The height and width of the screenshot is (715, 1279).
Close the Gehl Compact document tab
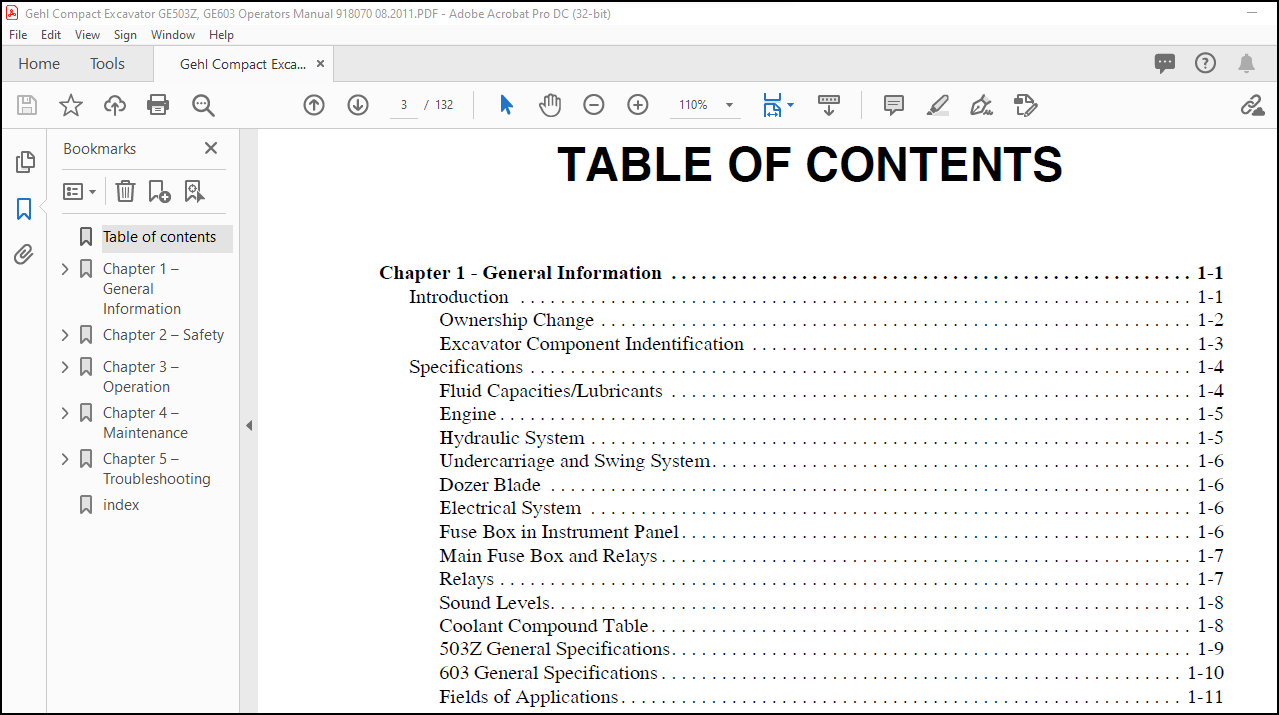click(320, 63)
